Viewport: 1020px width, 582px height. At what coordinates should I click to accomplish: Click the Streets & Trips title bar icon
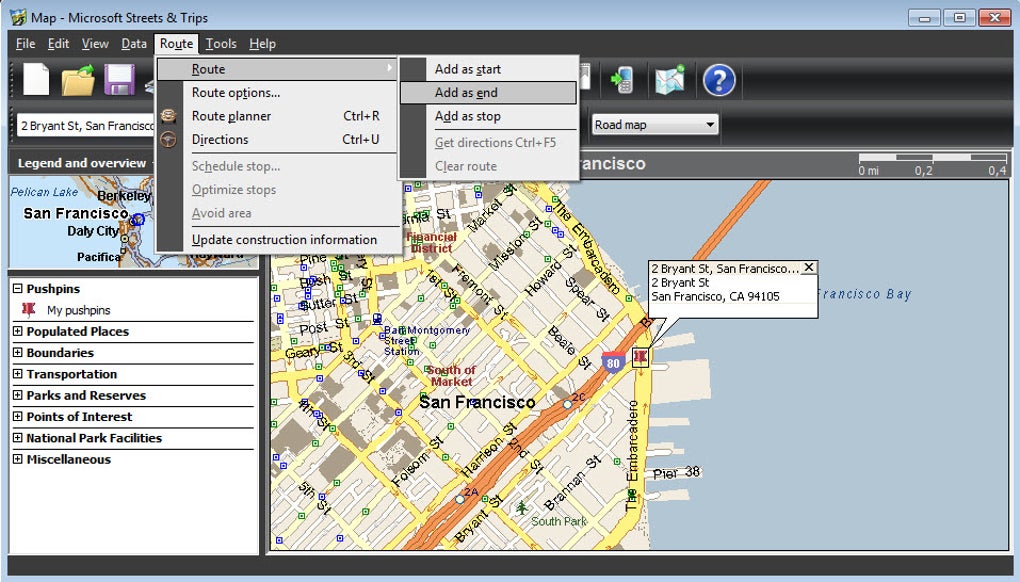tap(18, 17)
